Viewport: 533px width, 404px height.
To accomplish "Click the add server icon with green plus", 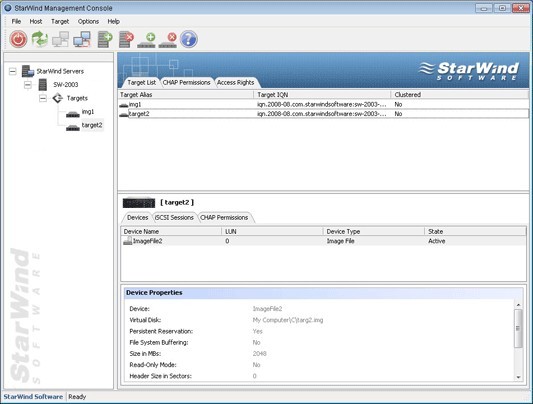I will tap(105, 39).
